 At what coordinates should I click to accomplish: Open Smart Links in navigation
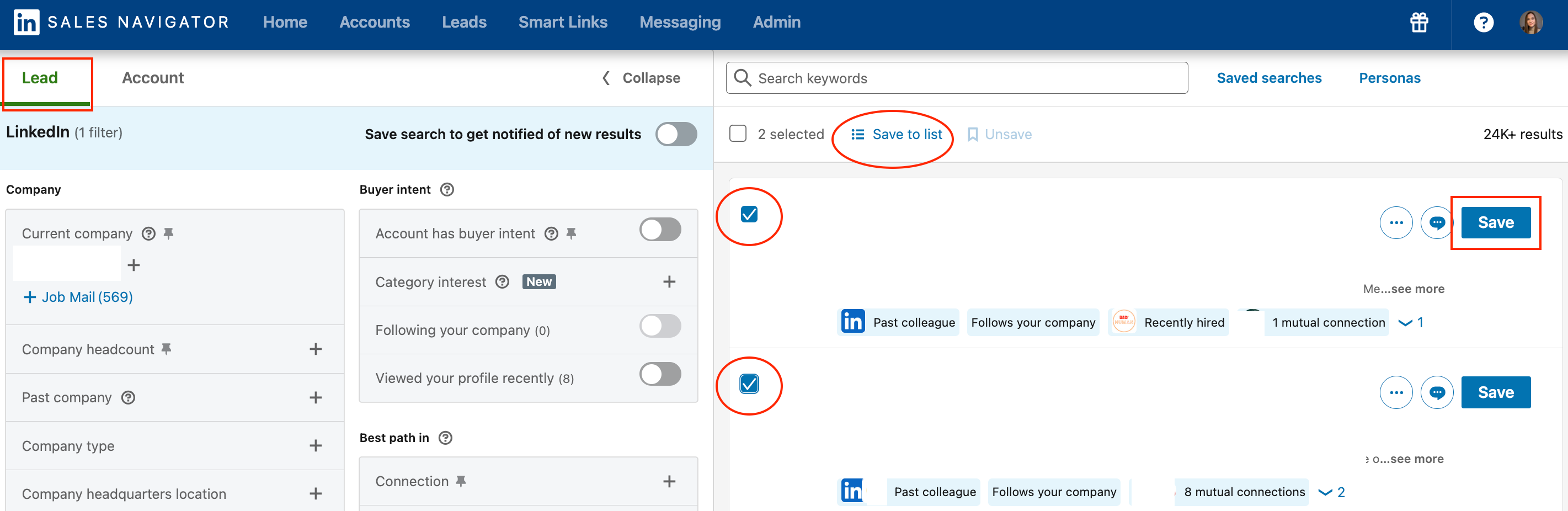[x=562, y=23]
